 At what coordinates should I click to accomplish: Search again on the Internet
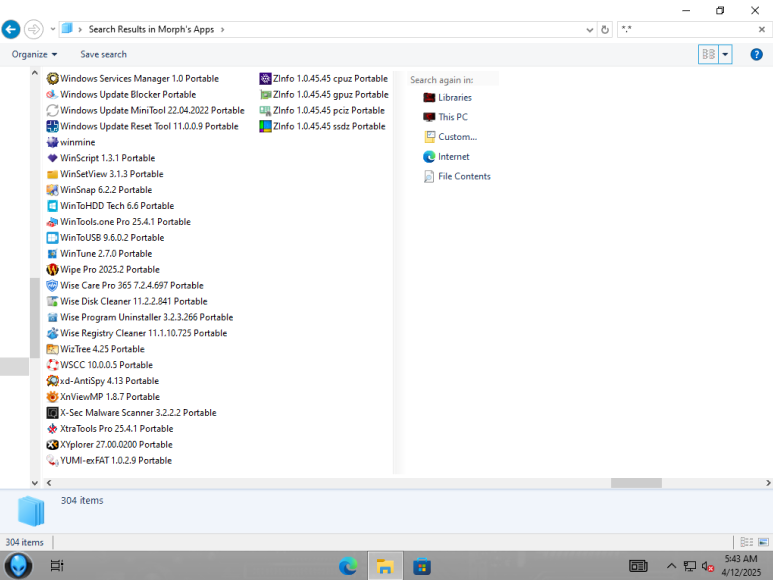point(446,157)
